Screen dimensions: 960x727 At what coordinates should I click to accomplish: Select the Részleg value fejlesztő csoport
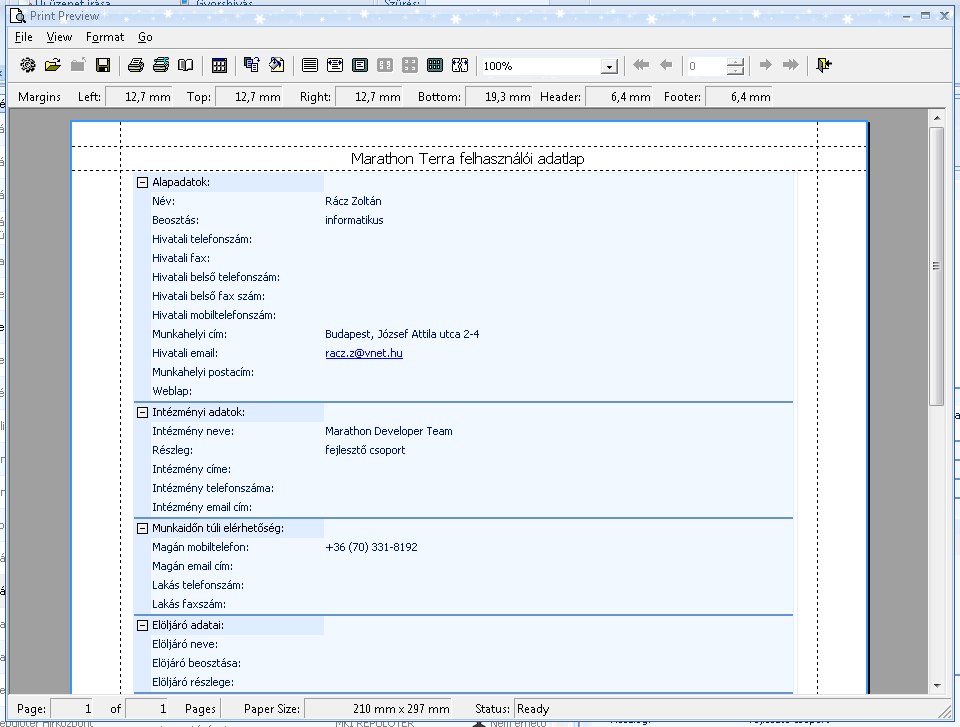pyautogui.click(x=365, y=450)
